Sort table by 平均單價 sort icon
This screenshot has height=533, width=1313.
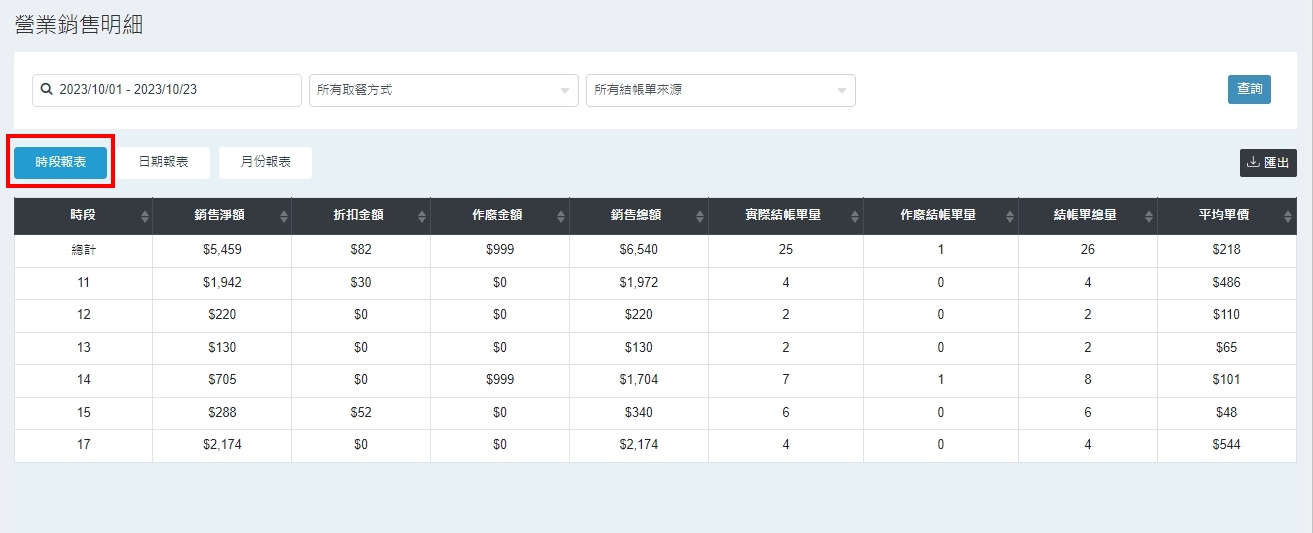pos(1287,216)
